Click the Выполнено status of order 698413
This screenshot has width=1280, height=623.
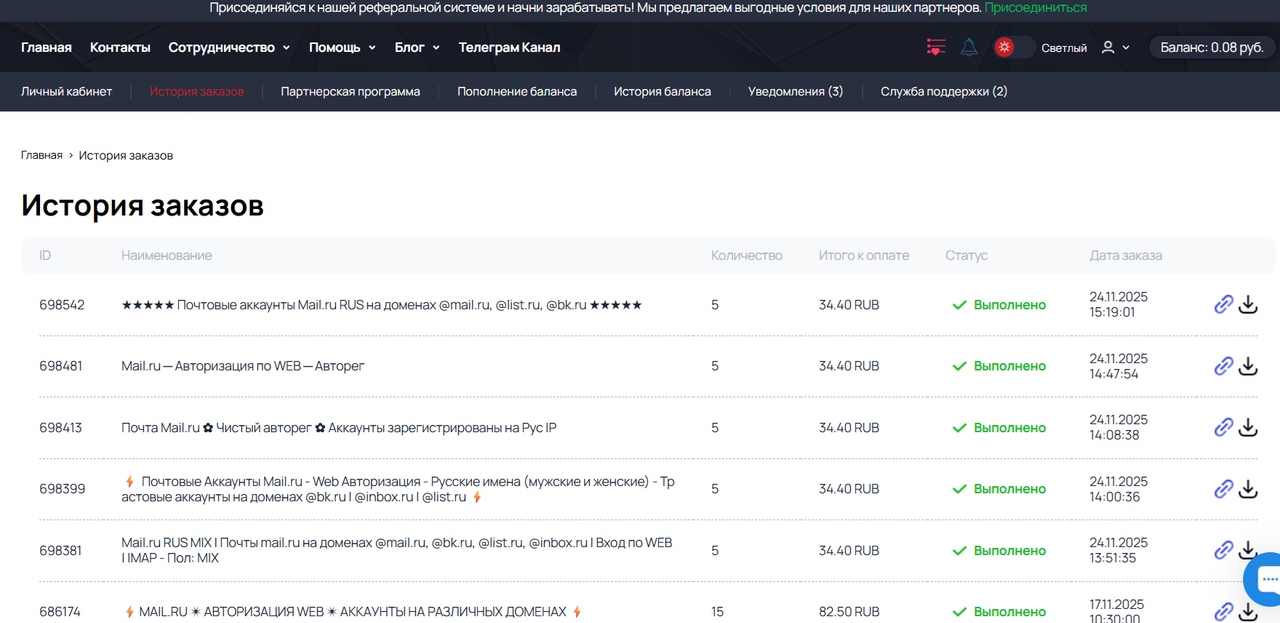(x=999, y=427)
